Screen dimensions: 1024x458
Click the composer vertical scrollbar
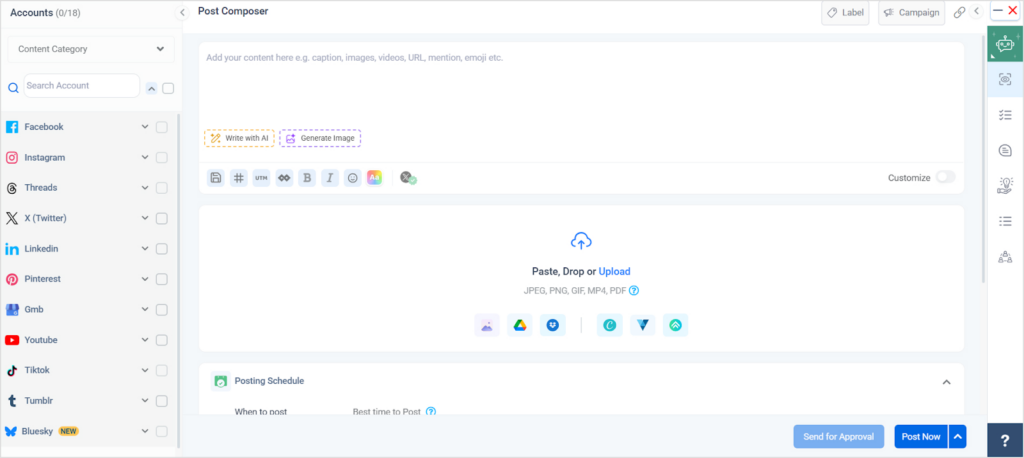tap(984, 159)
